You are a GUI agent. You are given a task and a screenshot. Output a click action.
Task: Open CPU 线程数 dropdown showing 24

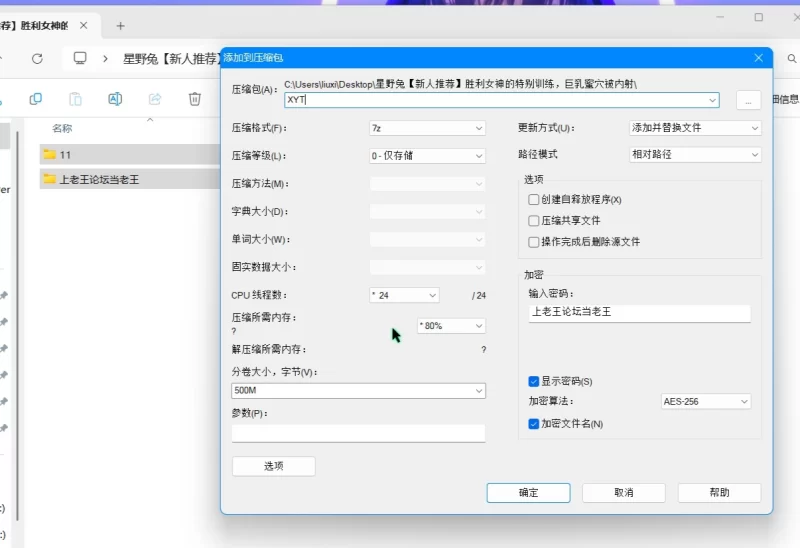(x=404, y=295)
